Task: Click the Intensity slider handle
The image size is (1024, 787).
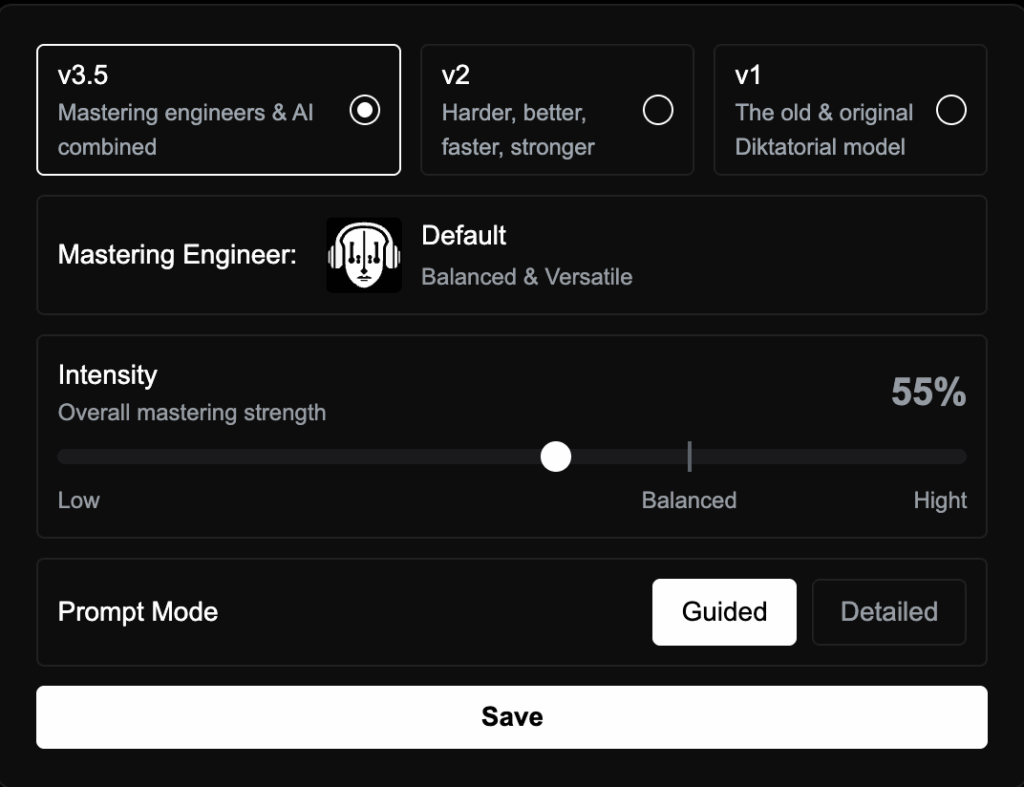Action: (555, 457)
